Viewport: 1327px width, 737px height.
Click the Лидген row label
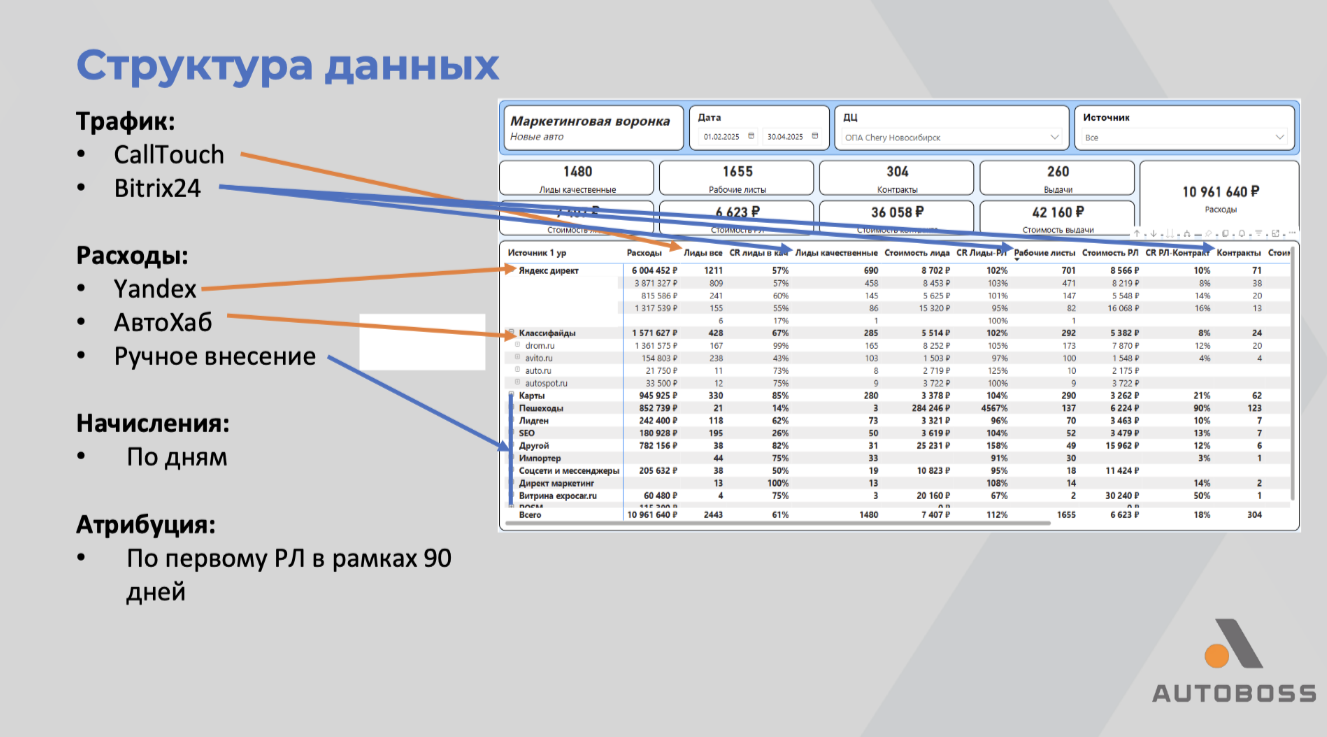[534, 420]
